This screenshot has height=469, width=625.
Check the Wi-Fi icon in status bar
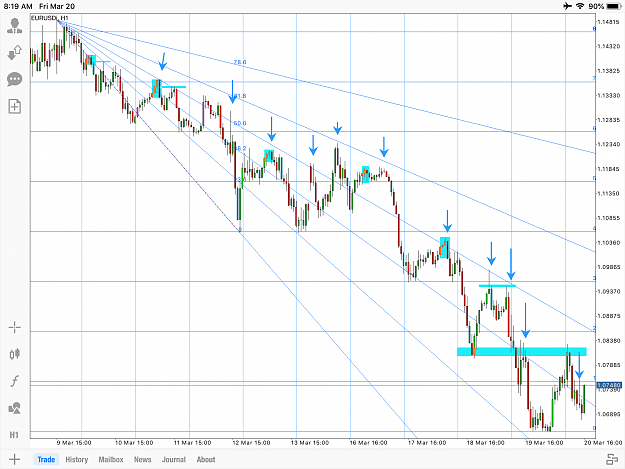click(x=580, y=6)
